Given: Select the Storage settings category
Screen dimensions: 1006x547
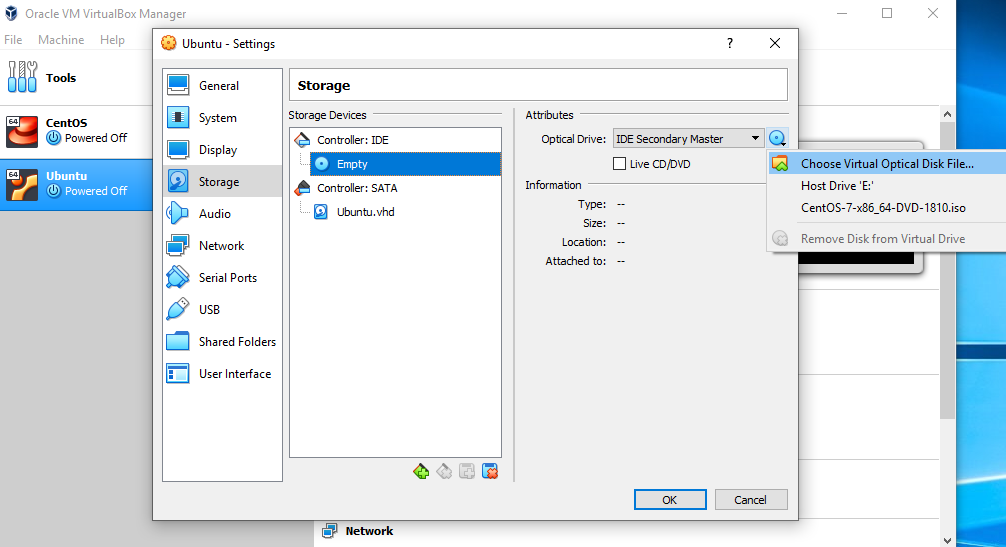Looking at the screenshot, I should coord(222,181).
